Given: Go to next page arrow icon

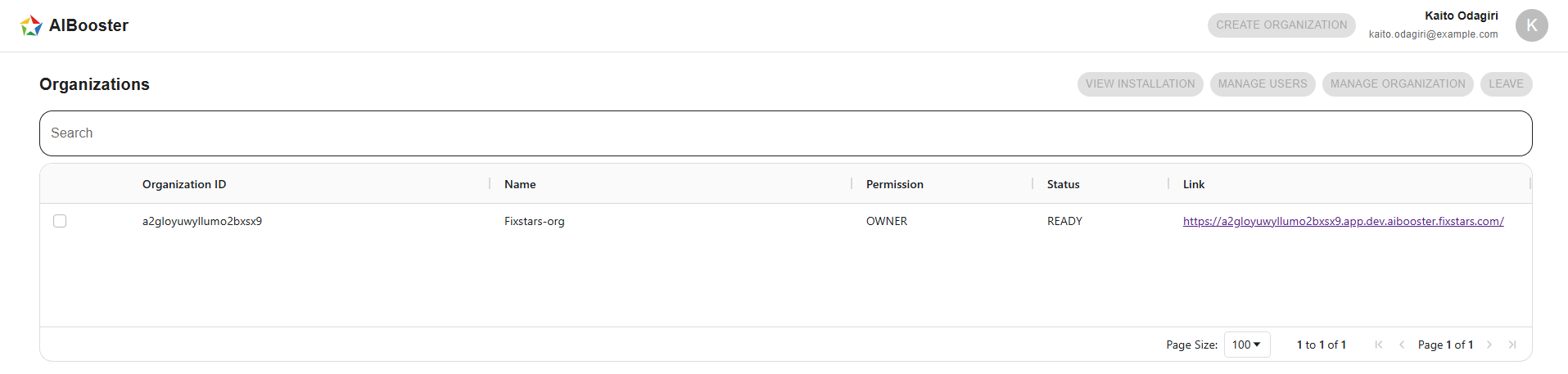Looking at the screenshot, I should tap(1489, 345).
